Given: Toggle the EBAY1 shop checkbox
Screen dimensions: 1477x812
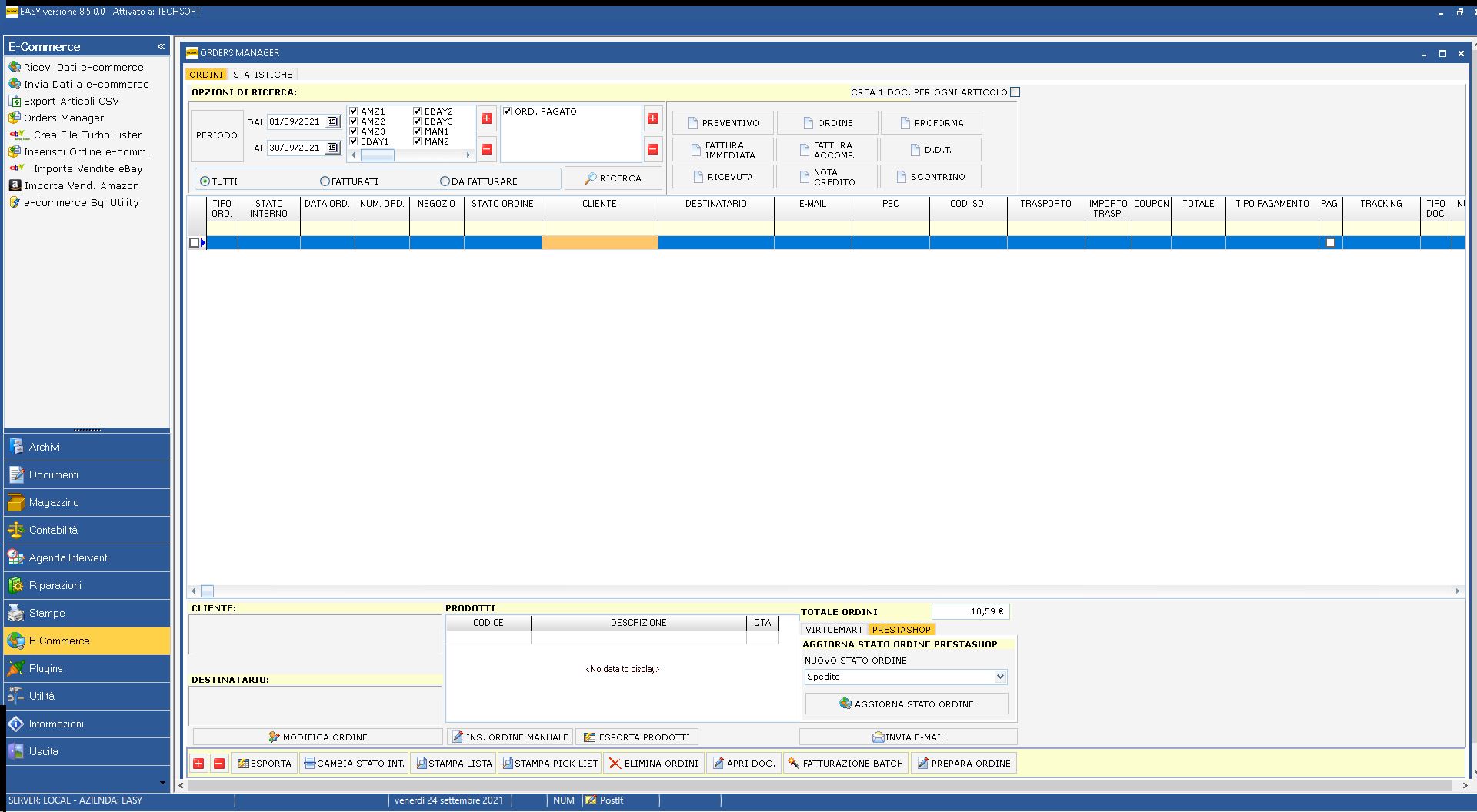Looking at the screenshot, I should pos(354,141).
